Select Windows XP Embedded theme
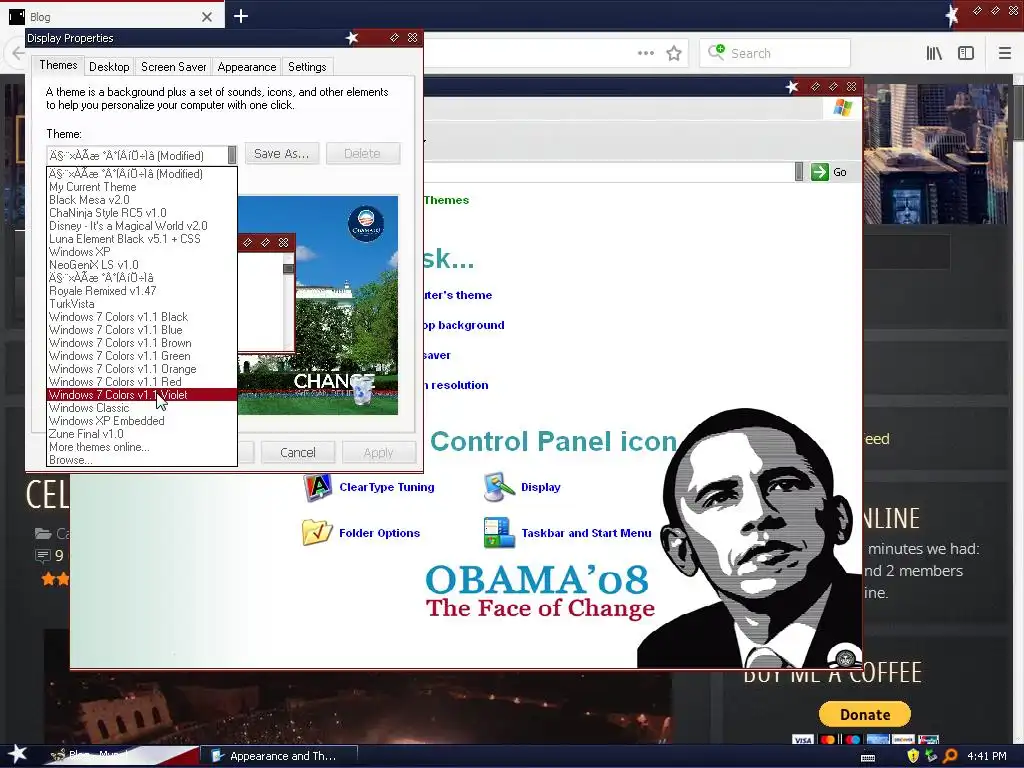 point(142,421)
